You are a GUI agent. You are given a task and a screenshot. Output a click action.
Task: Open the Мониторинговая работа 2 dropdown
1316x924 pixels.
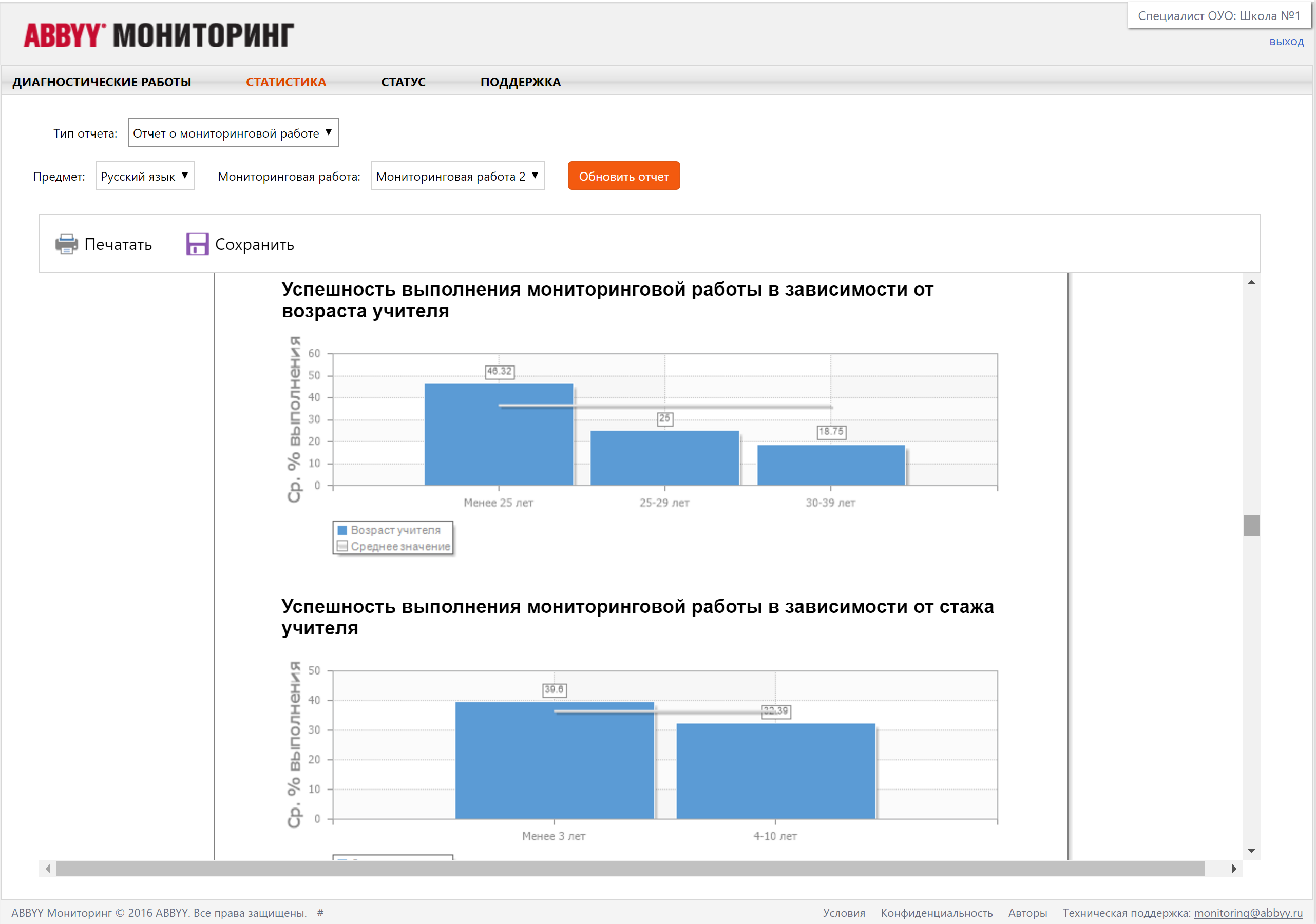457,176
